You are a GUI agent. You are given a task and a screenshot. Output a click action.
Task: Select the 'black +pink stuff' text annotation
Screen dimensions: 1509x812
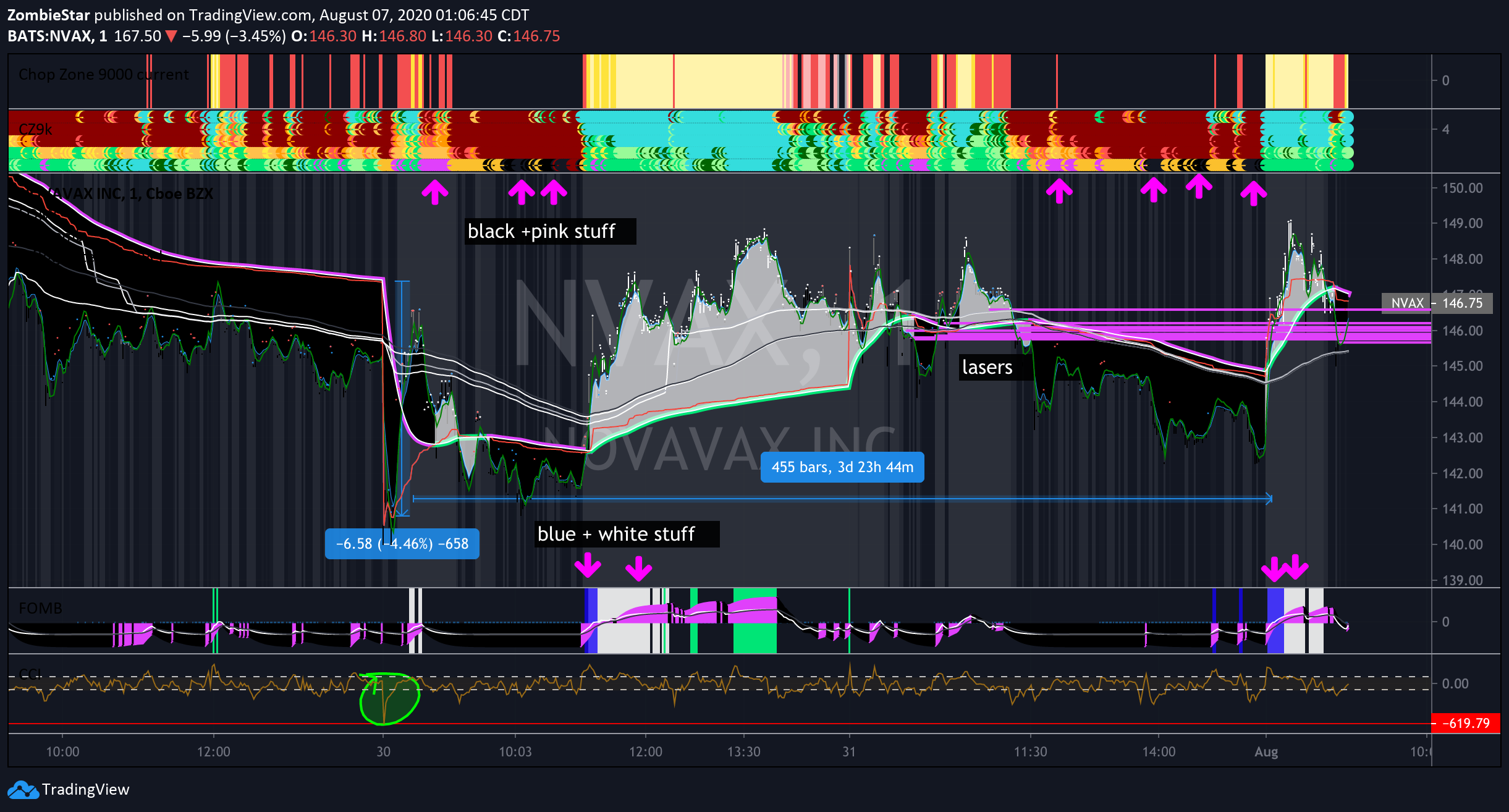coord(550,231)
